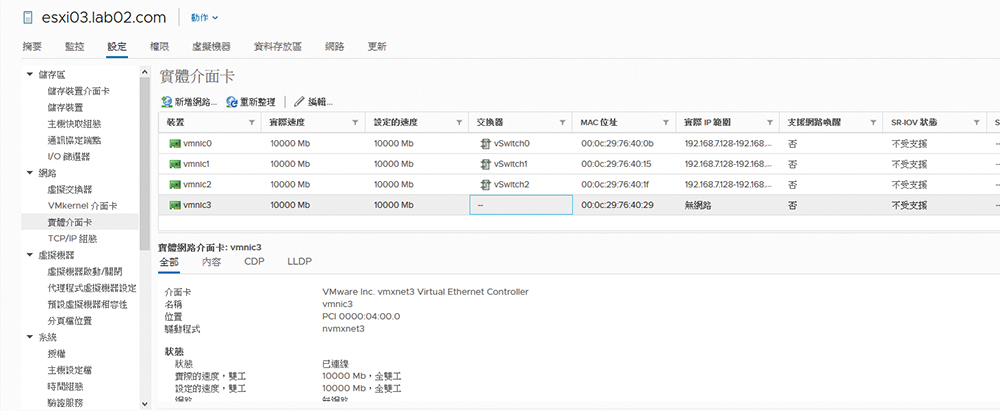Select TCP/IP 組態 in the sidebar

point(72,239)
